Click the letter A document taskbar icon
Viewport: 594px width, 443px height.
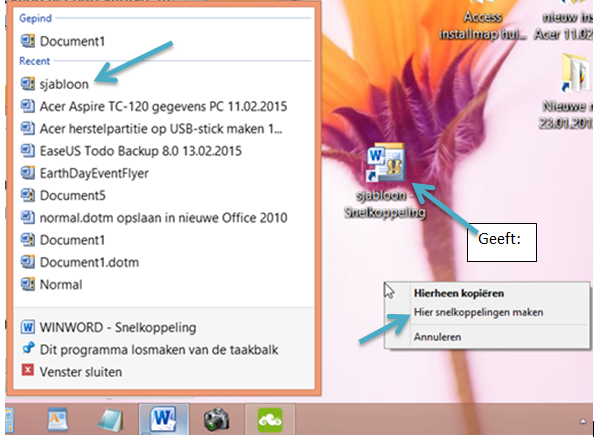(x=58, y=419)
